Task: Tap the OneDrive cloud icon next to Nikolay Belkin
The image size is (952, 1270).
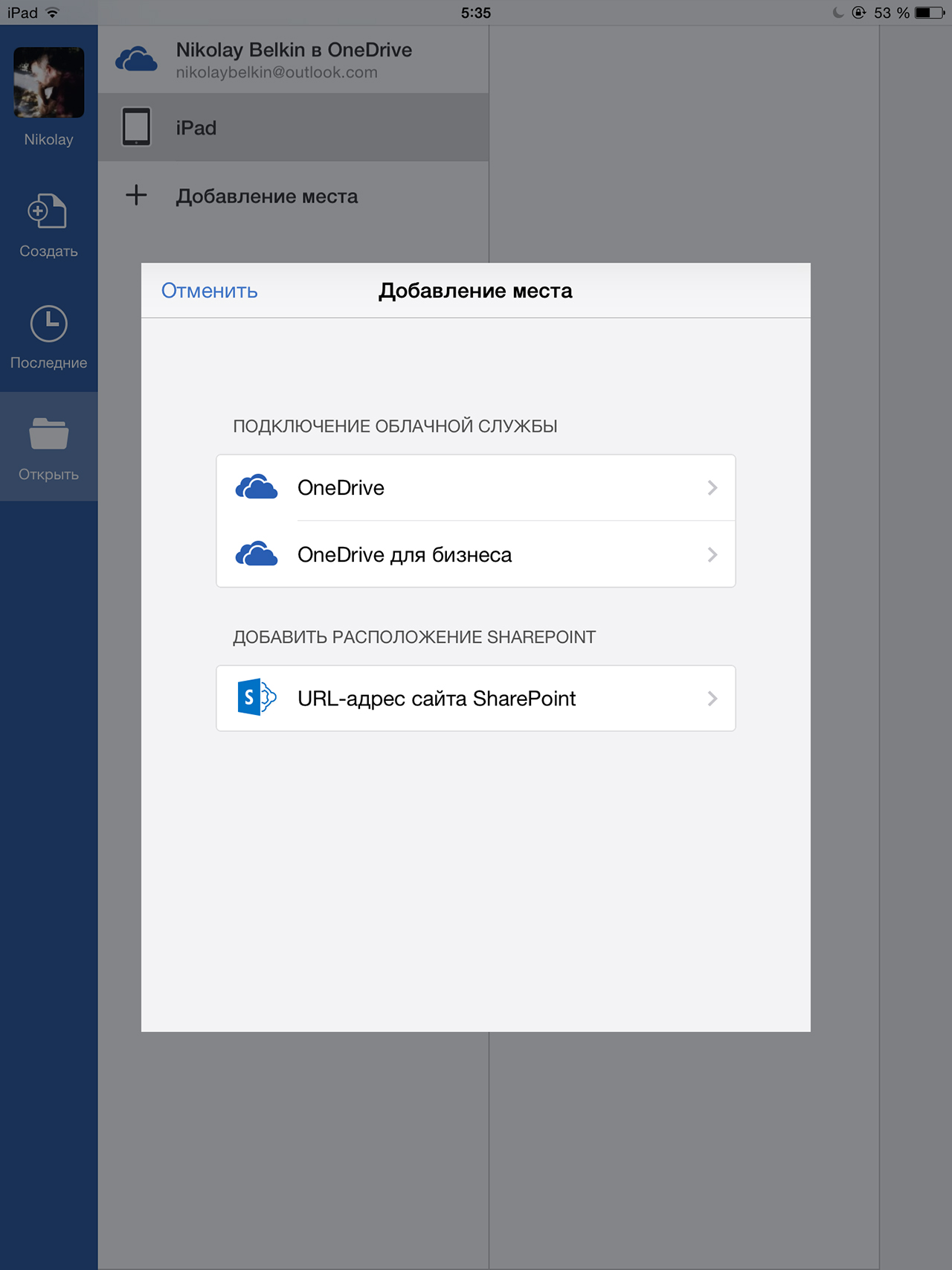Action: pyautogui.click(x=137, y=60)
